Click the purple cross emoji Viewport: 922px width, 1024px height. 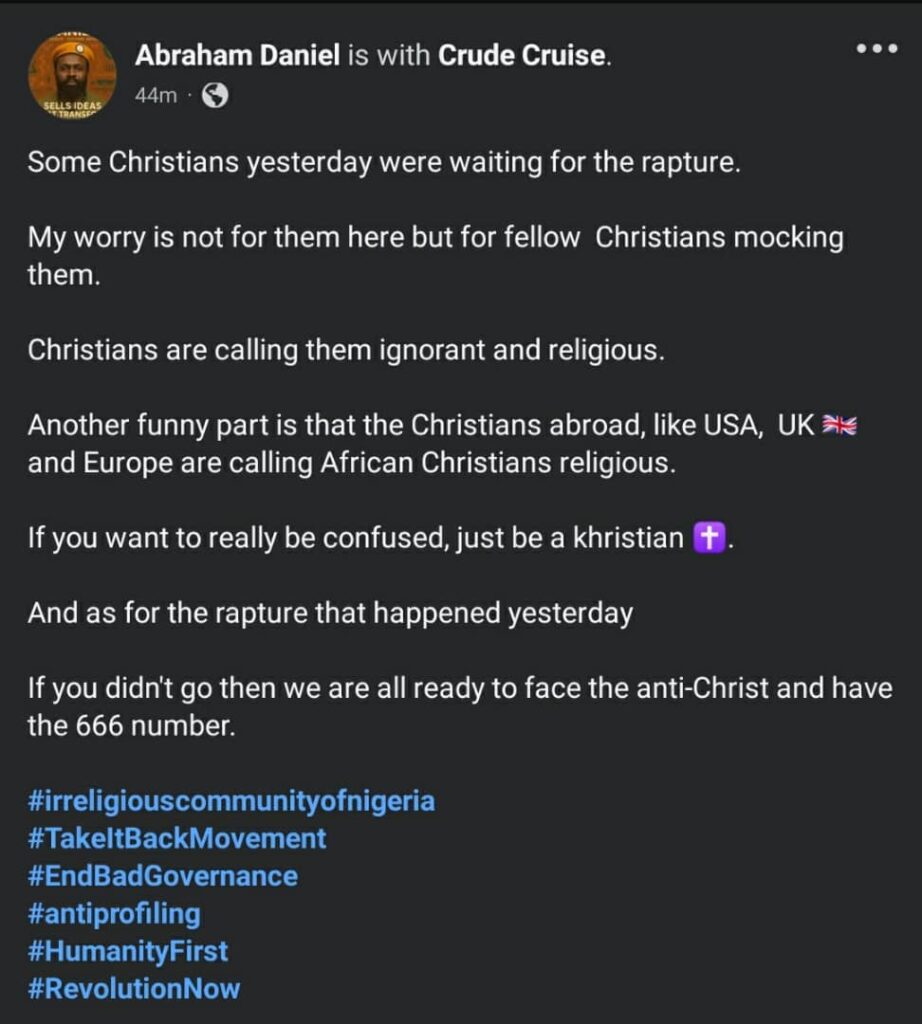(x=707, y=539)
